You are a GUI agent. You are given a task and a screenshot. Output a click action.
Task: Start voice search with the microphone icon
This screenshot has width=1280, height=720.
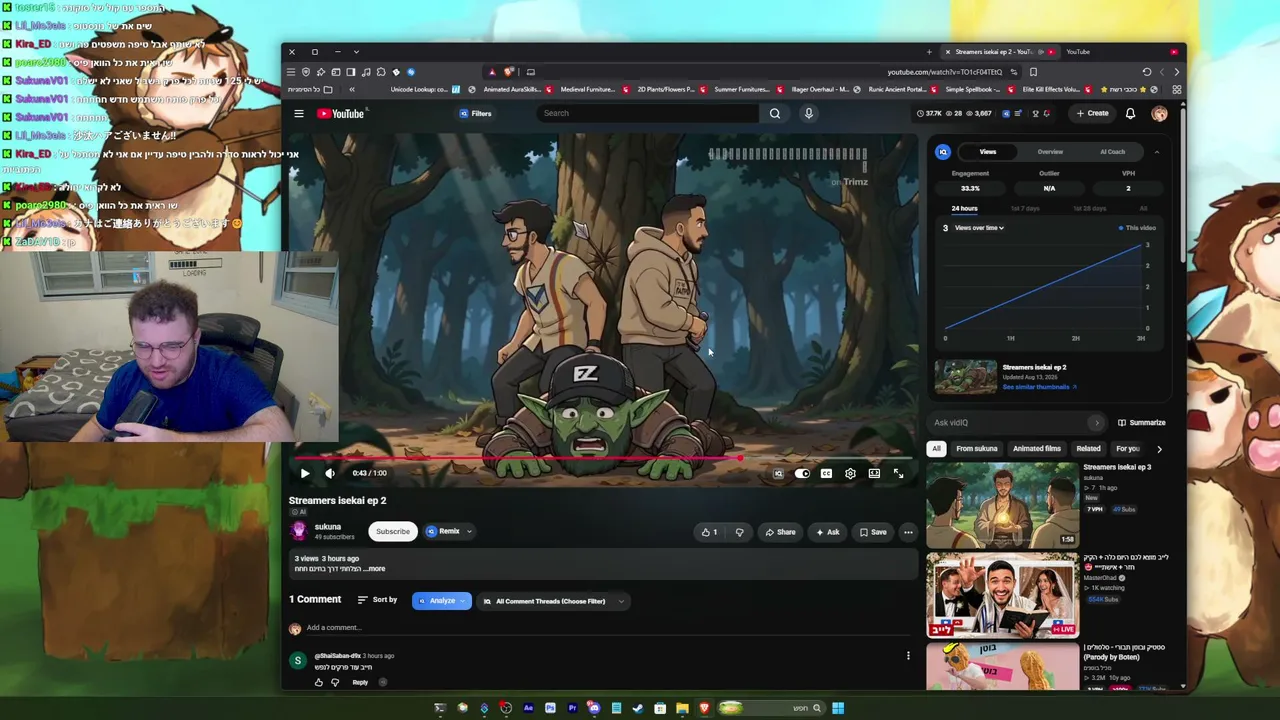click(x=809, y=113)
